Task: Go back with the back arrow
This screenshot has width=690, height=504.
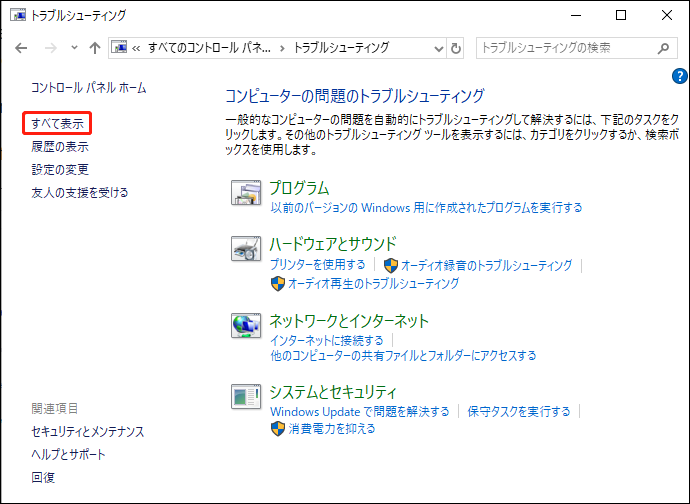Action: click(21, 48)
